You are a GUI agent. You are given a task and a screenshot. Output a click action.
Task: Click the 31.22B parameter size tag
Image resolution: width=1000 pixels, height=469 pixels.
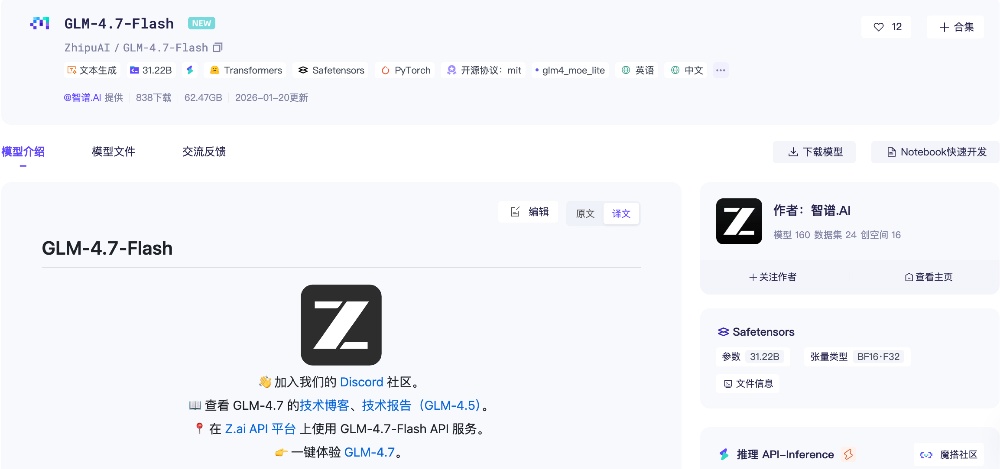(151, 70)
